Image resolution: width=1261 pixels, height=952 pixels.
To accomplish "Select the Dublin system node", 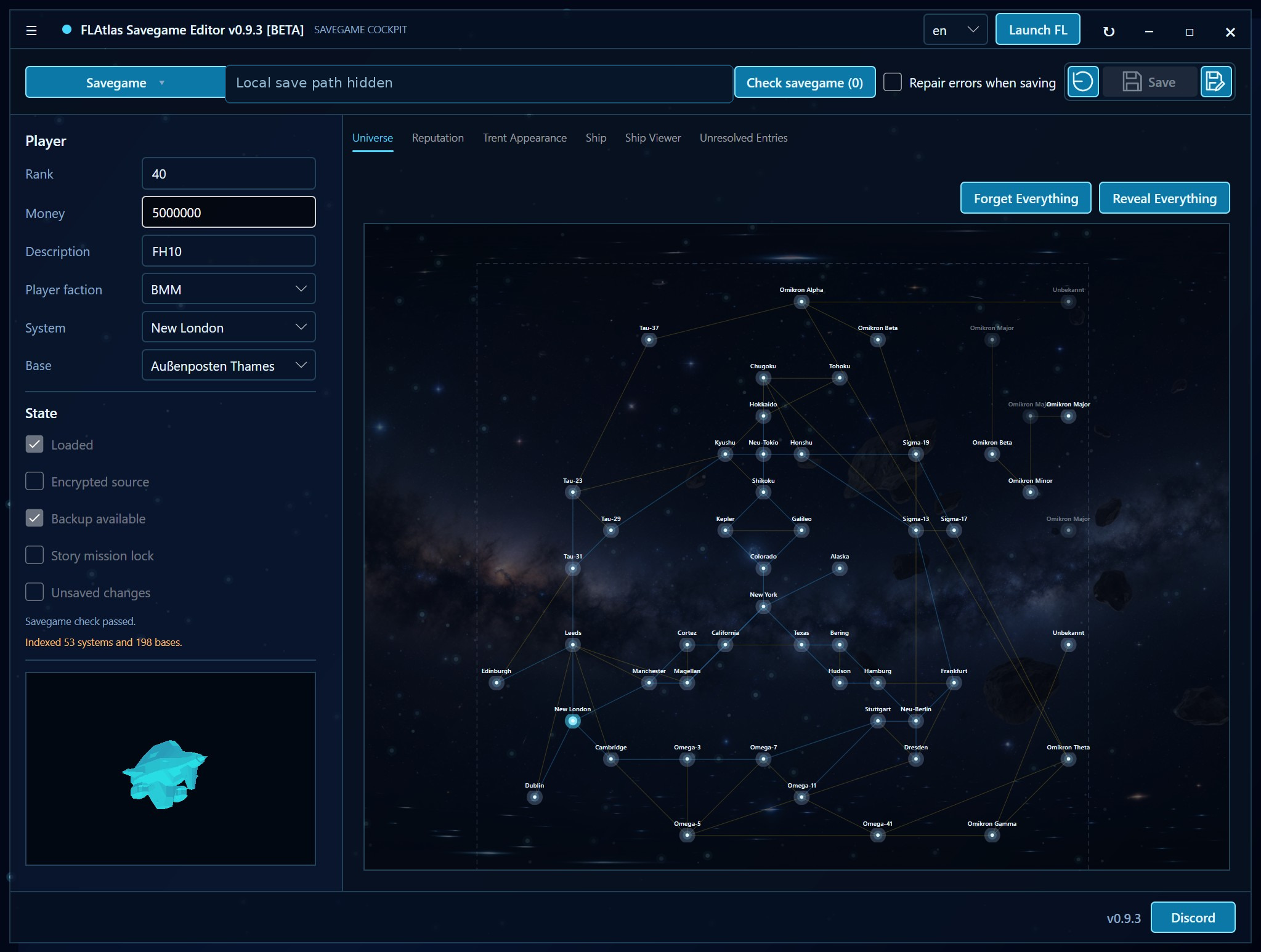I will [x=535, y=797].
